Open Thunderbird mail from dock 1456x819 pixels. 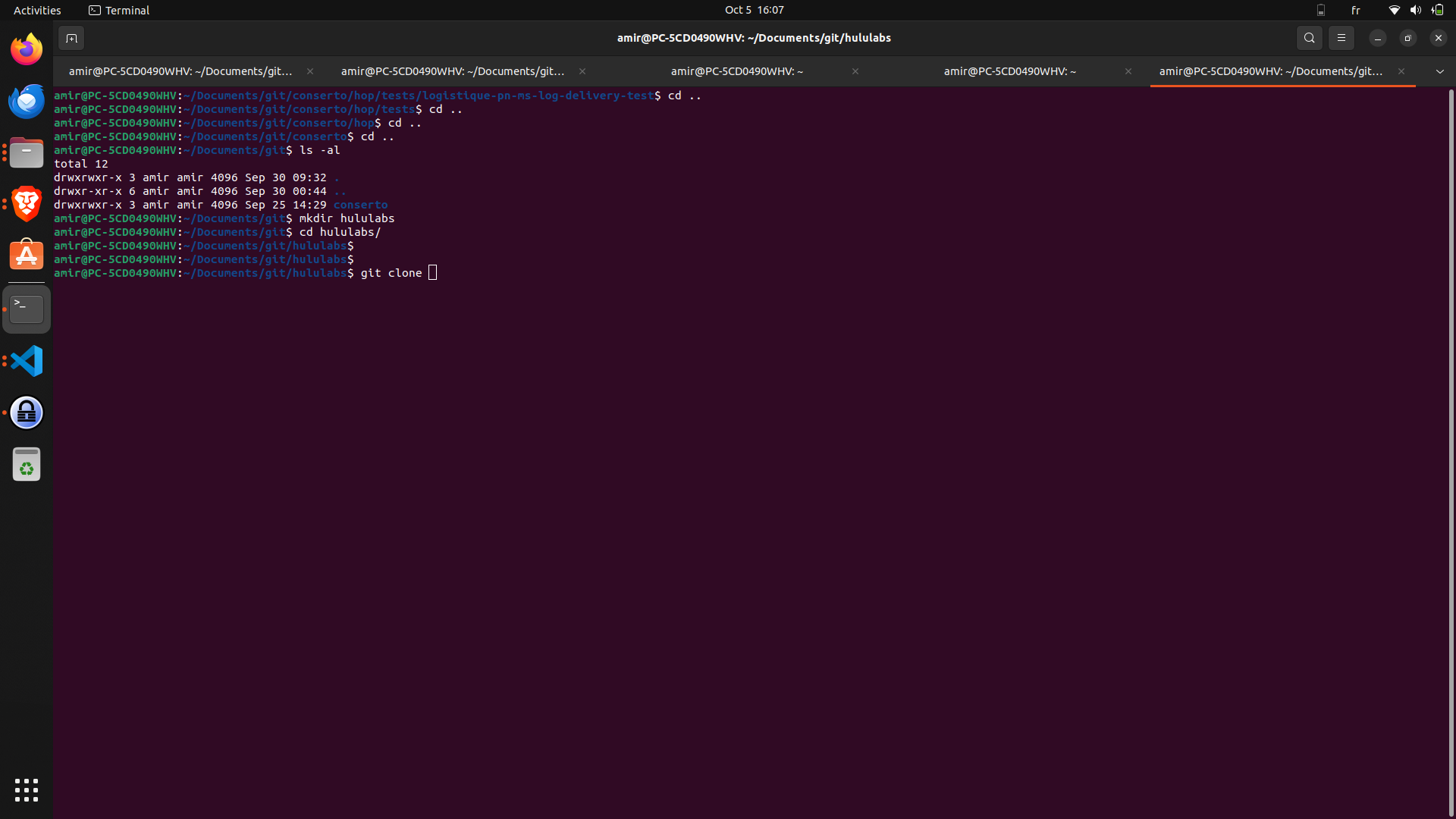[27, 102]
